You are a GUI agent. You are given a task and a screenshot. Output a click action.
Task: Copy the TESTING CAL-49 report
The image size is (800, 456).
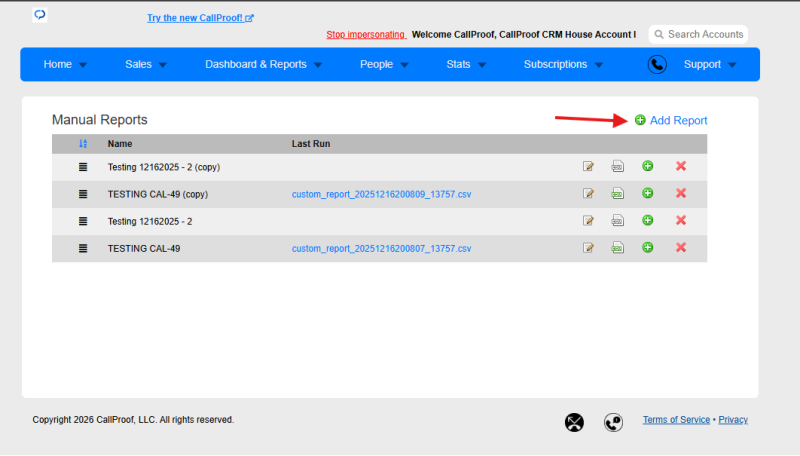tap(647, 247)
